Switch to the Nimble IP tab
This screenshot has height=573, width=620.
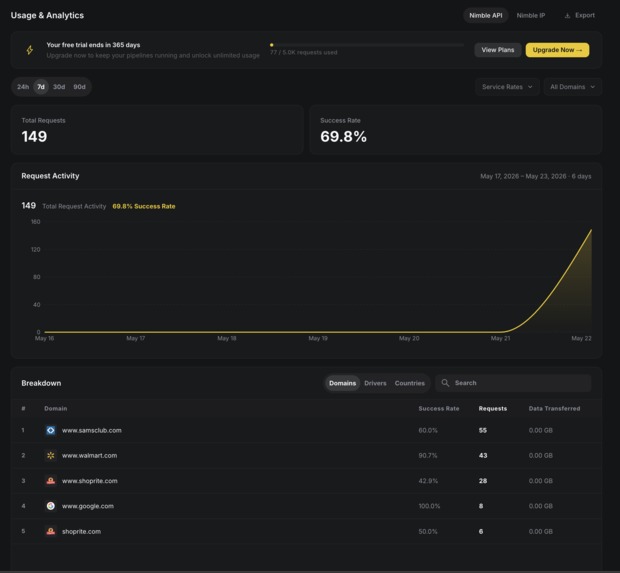click(531, 15)
